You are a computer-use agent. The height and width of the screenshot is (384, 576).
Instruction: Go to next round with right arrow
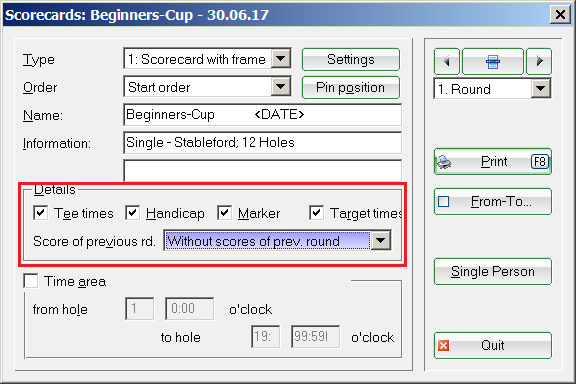click(x=539, y=61)
